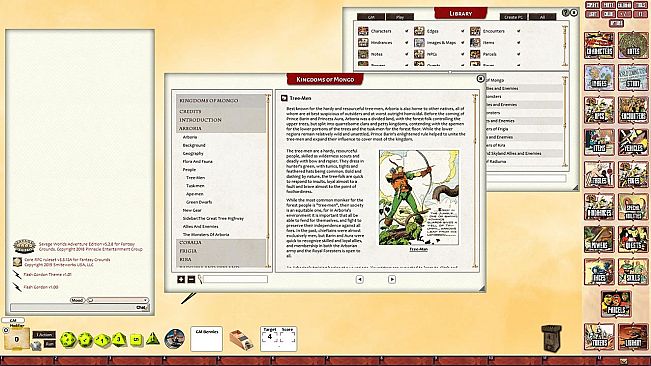The height and width of the screenshot is (366, 651).
Task: Expand the Frigia chapter header
Action: pyautogui.click(x=221, y=251)
